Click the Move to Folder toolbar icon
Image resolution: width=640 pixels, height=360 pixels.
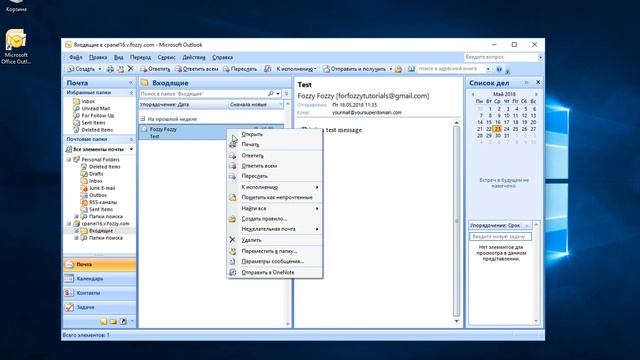coord(120,69)
